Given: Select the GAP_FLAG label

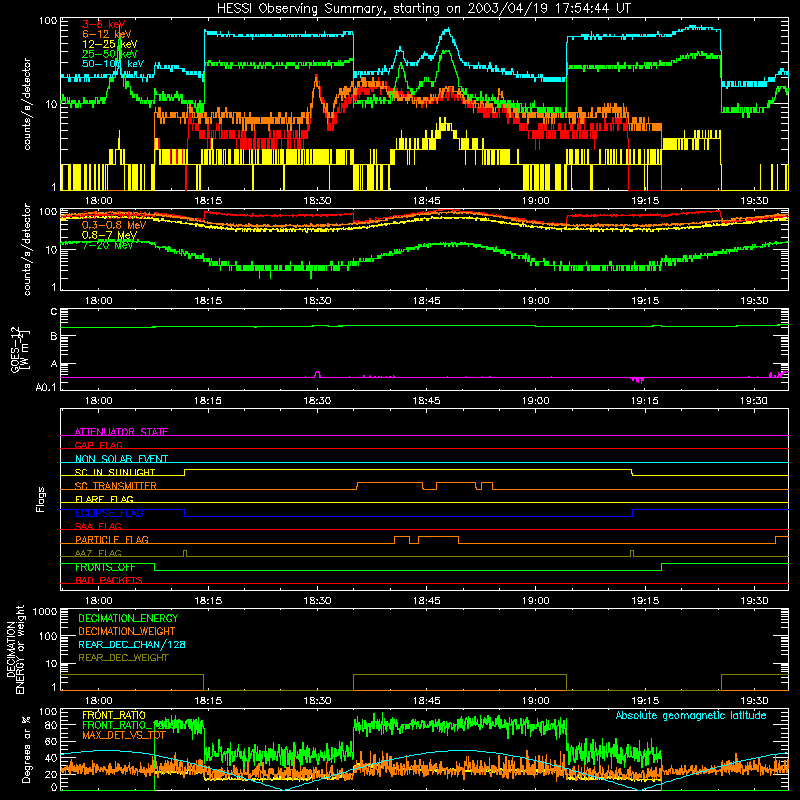Looking at the screenshot, I should click(x=98, y=445).
